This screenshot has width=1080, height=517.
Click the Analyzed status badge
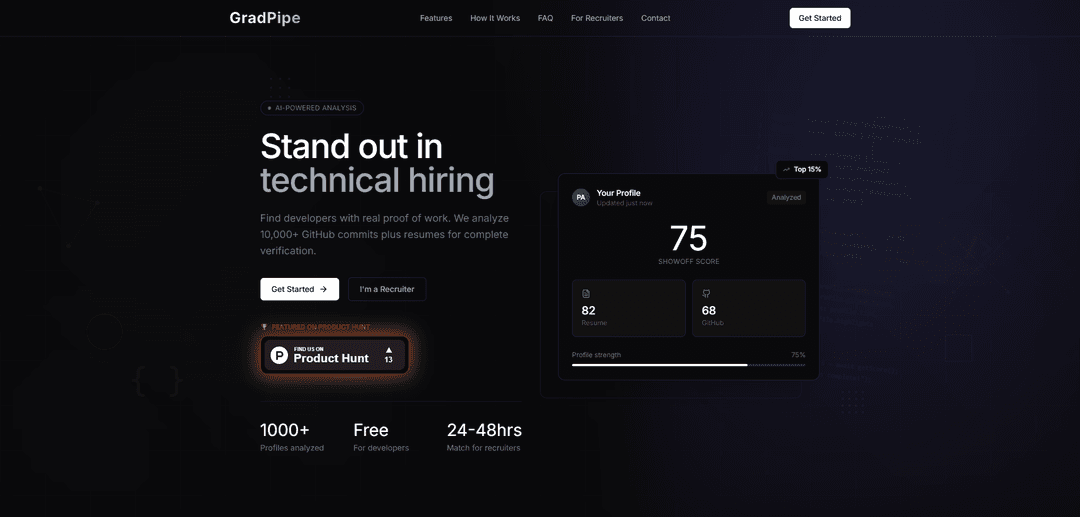click(786, 197)
